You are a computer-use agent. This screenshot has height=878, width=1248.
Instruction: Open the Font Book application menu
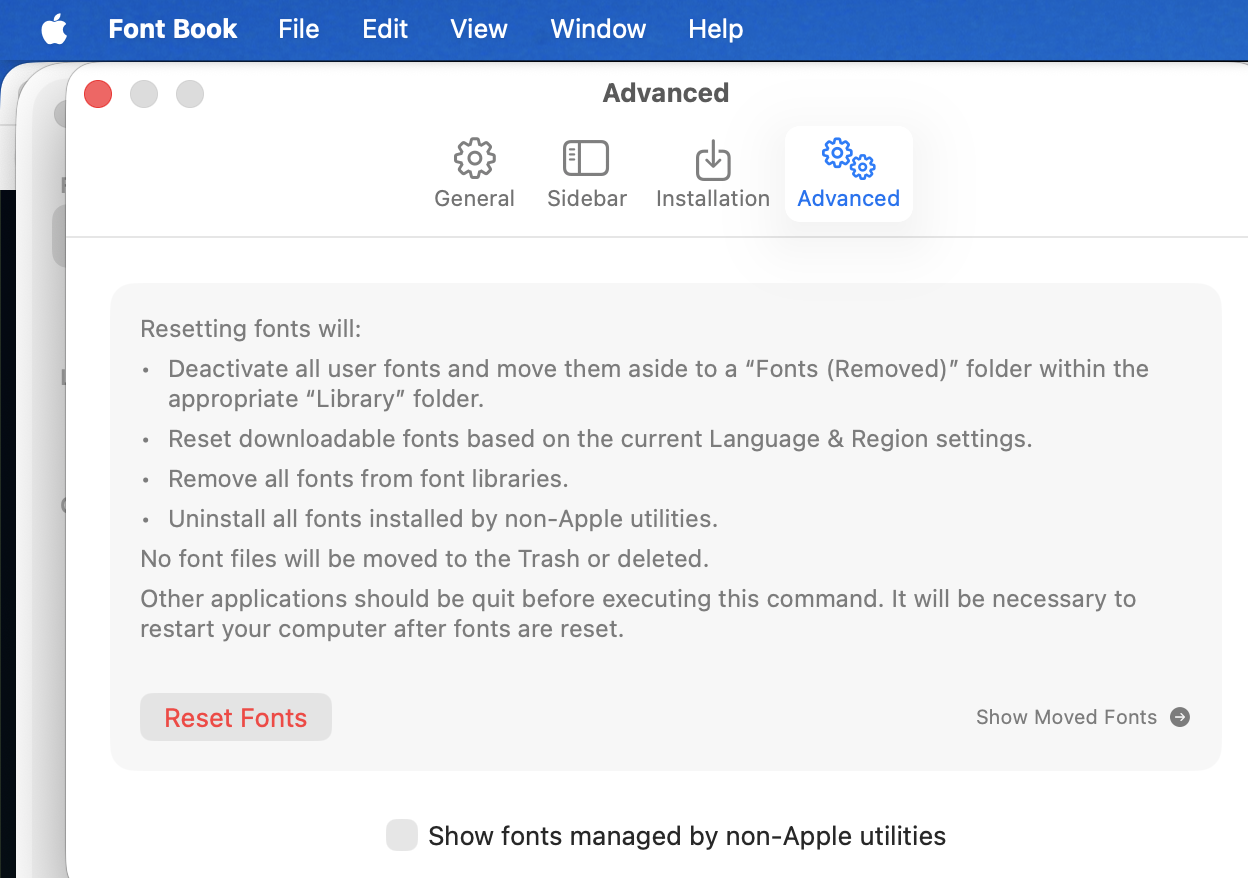[172, 29]
